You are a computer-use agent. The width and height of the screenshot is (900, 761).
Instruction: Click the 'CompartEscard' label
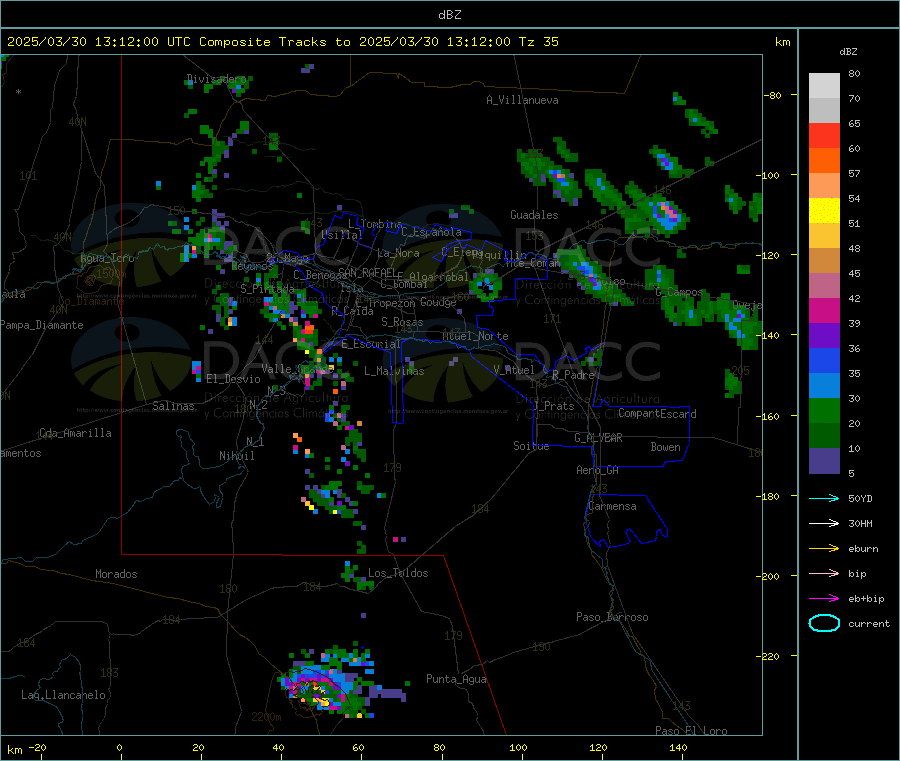click(657, 414)
